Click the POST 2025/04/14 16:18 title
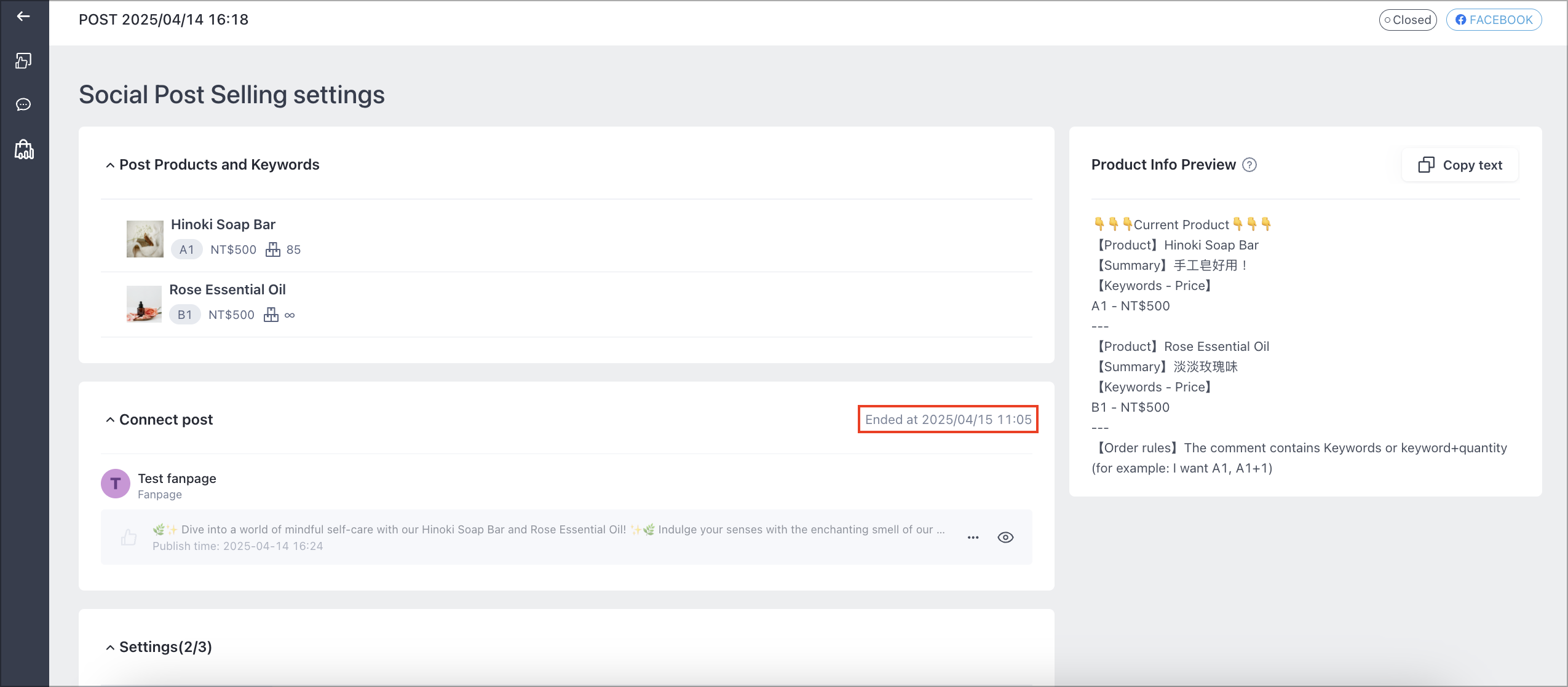This screenshot has width=1568, height=687. [x=164, y=20]
